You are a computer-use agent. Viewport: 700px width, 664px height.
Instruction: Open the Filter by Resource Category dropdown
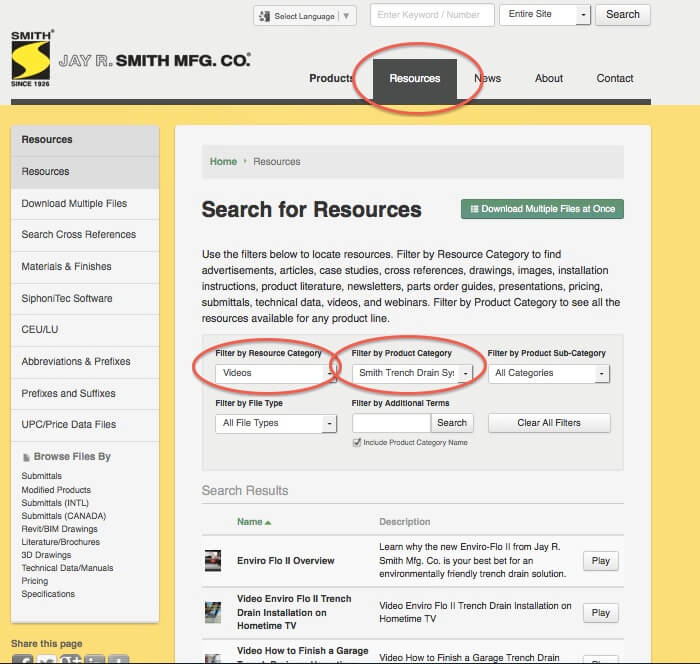(275, 373)
